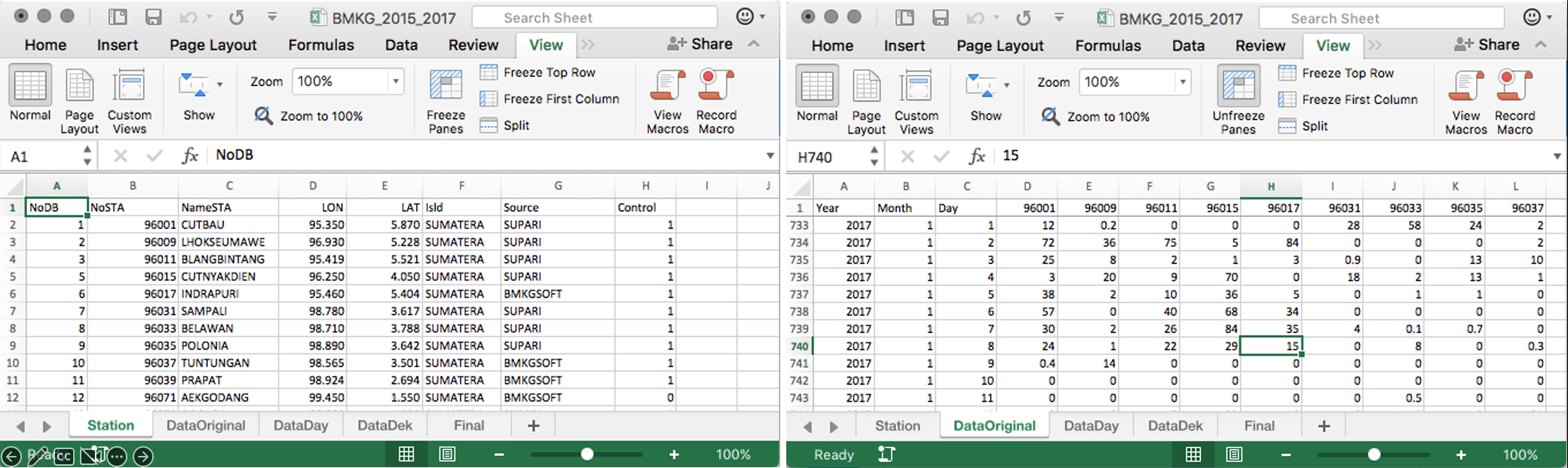
Task: Open Formulas ribbon tab in right window
Action: pos(1107,46)
